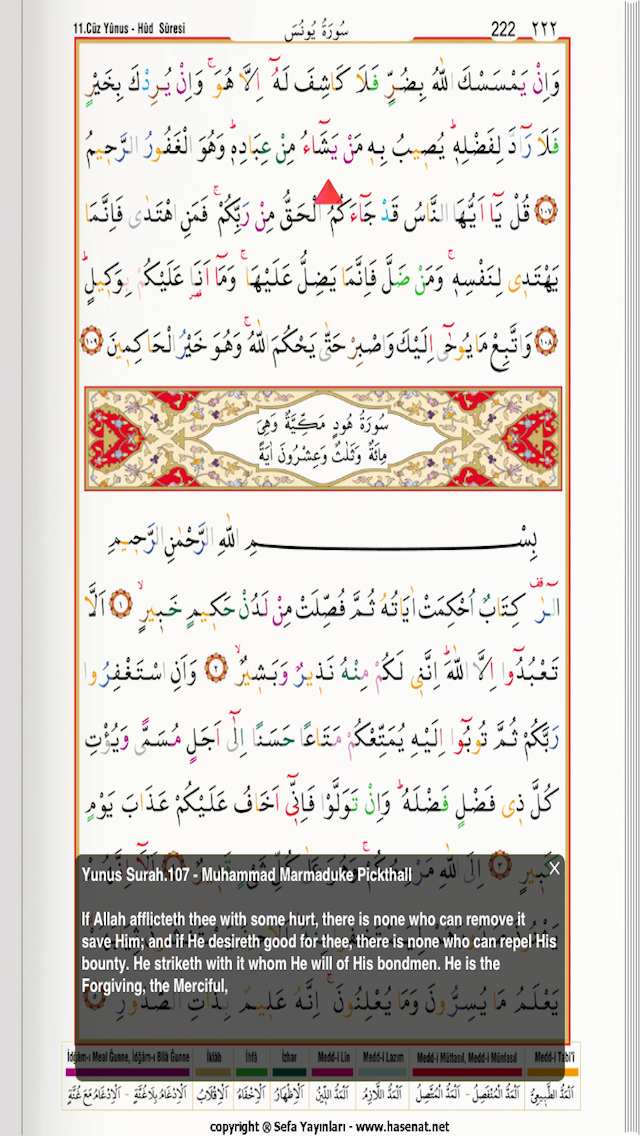Viewport: 640px width, 1136px height.
Task: Click the Medd-i Lazım gray swatch
Action: coord(381,1072)
